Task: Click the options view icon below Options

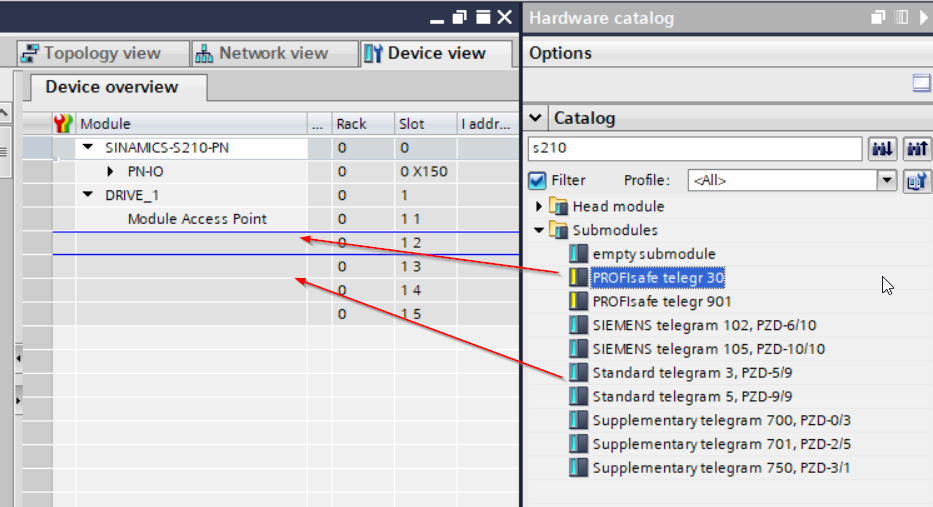Action: [921, 83]
